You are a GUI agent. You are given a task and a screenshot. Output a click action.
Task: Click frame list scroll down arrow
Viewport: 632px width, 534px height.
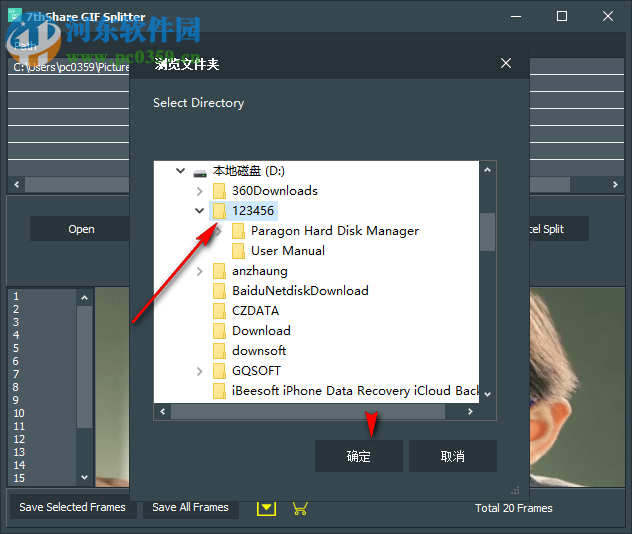[84, 478]
